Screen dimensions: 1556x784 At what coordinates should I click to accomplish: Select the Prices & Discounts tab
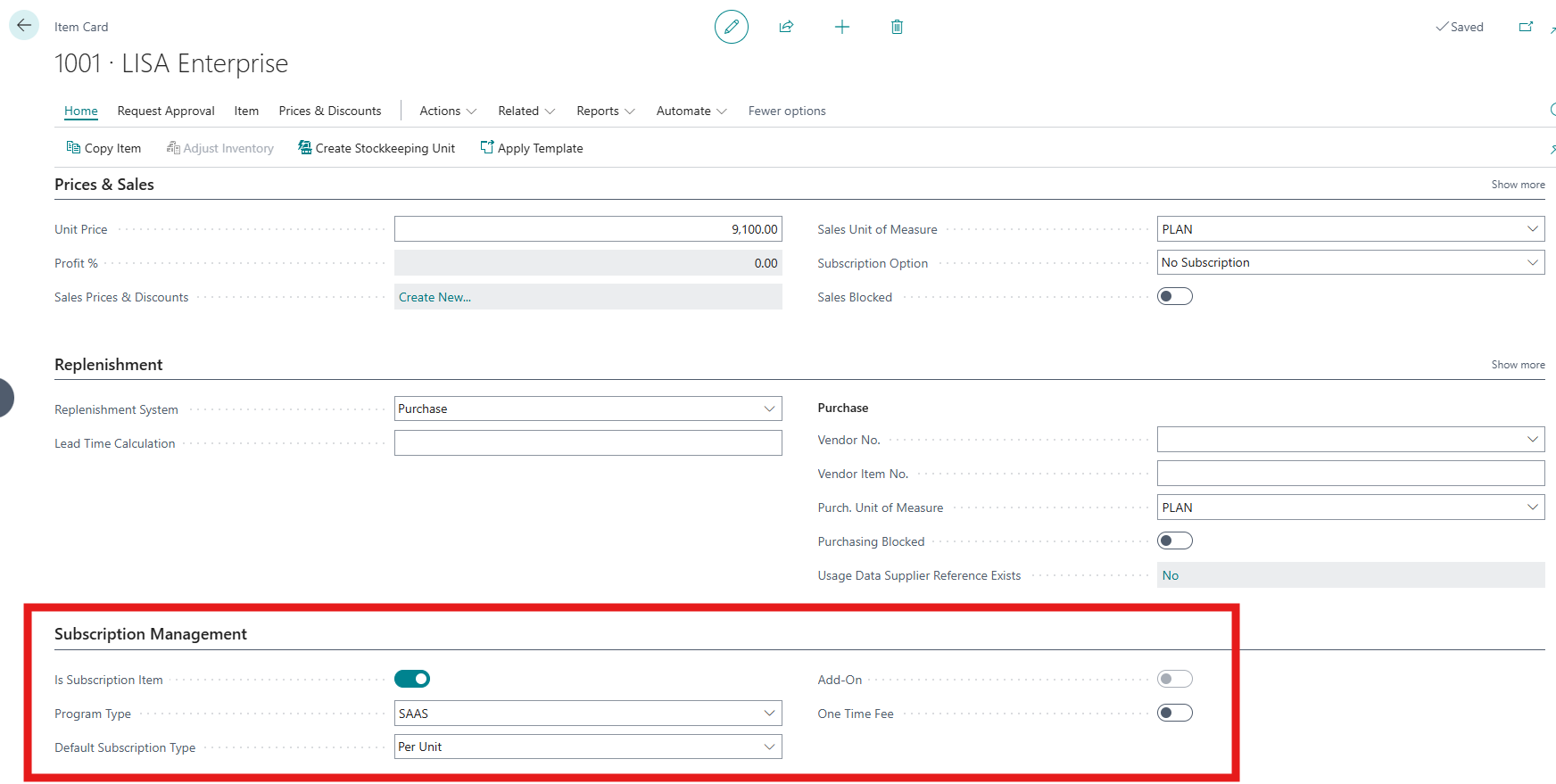pyautogui.click(x=329, y=111)
